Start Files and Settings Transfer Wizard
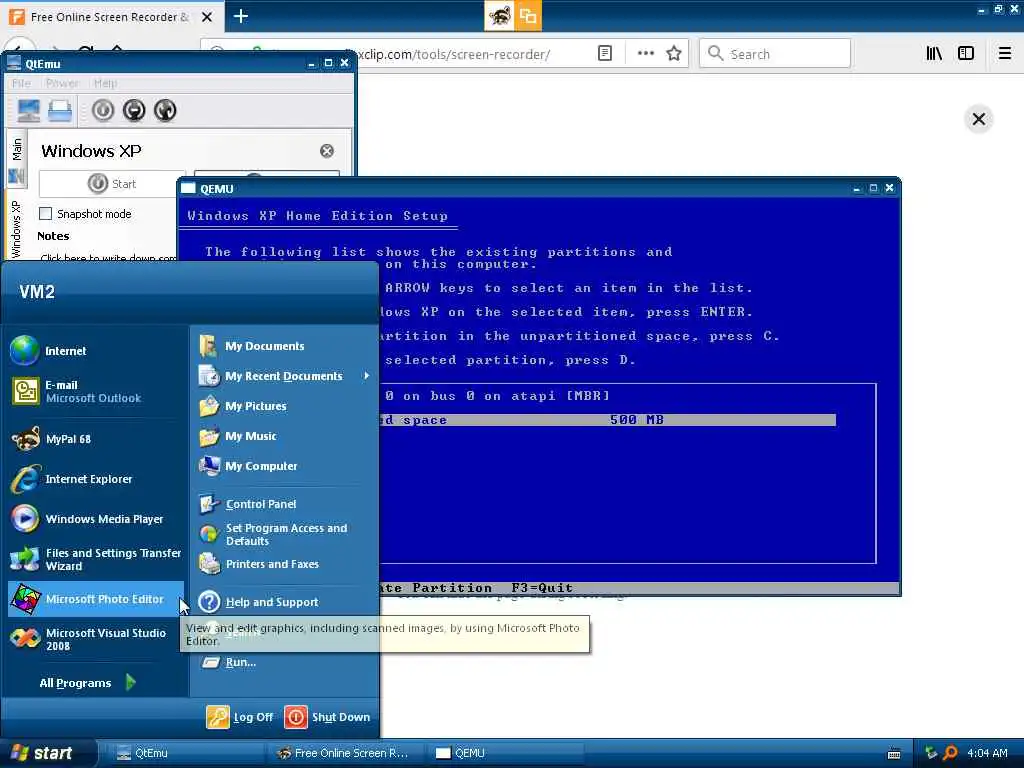 tap(97, 559)
